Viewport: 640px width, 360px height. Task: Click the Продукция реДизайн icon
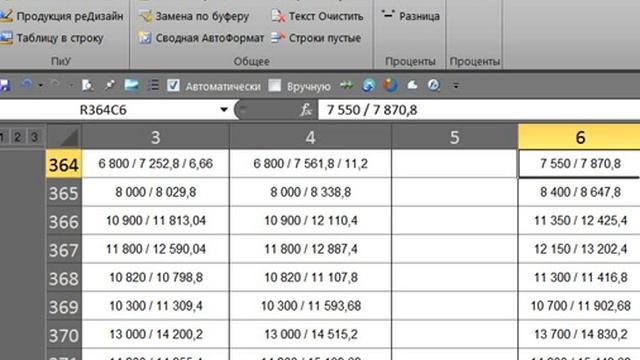[7, 16]
